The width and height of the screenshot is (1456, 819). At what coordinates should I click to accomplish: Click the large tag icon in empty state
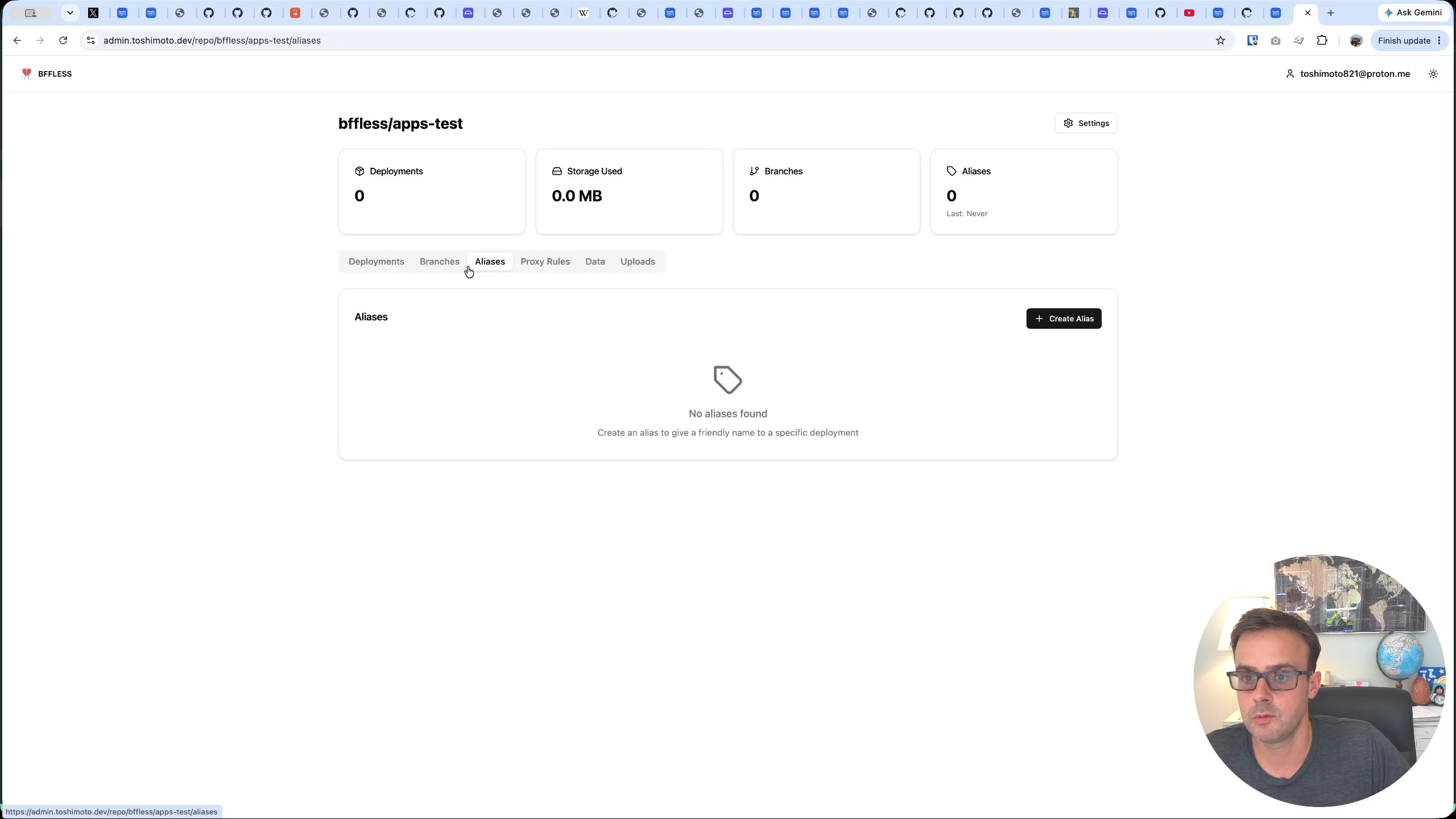[728, 379]
